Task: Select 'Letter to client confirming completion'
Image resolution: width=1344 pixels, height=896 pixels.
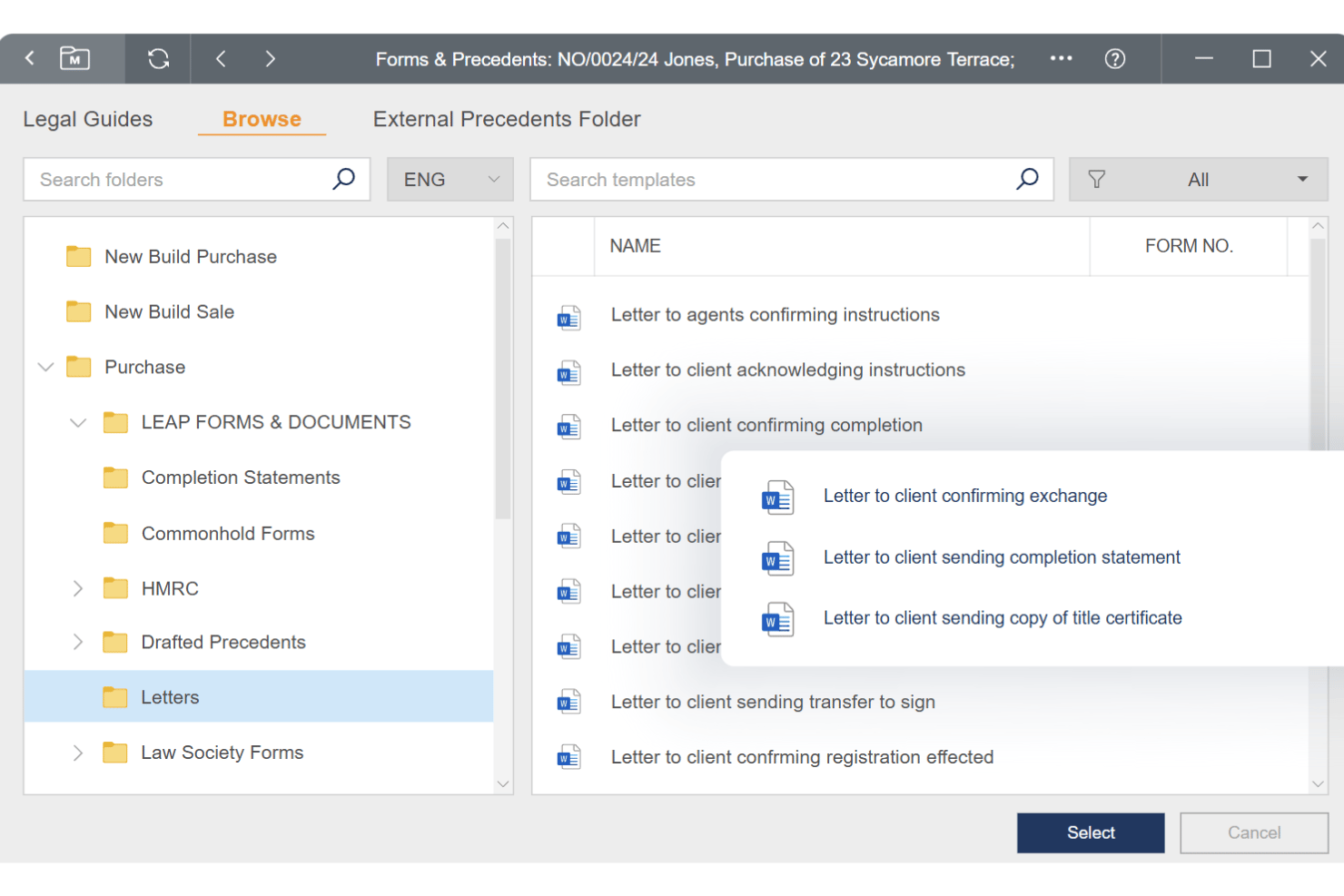Action: click(766, 425)
